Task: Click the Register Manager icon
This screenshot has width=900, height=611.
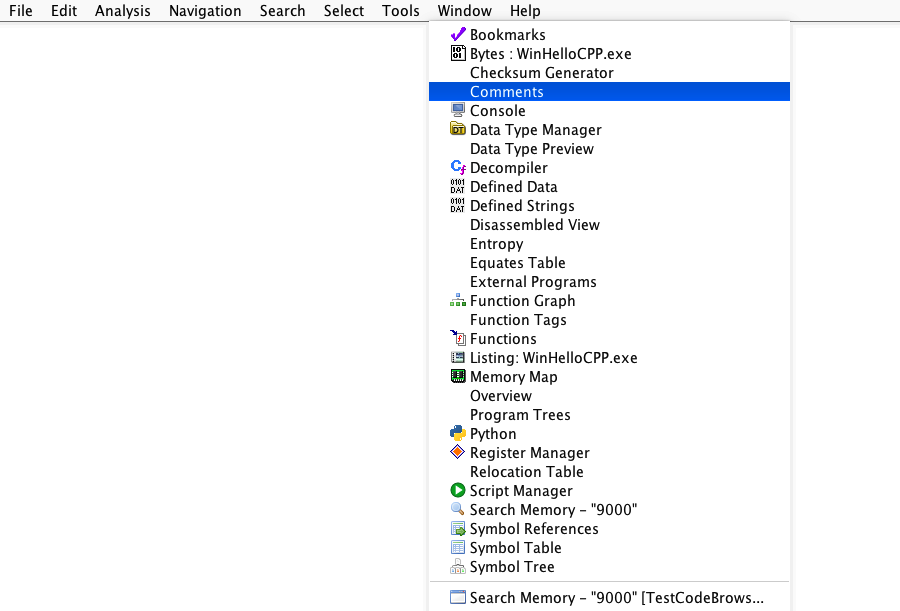Action: point(458,453)
